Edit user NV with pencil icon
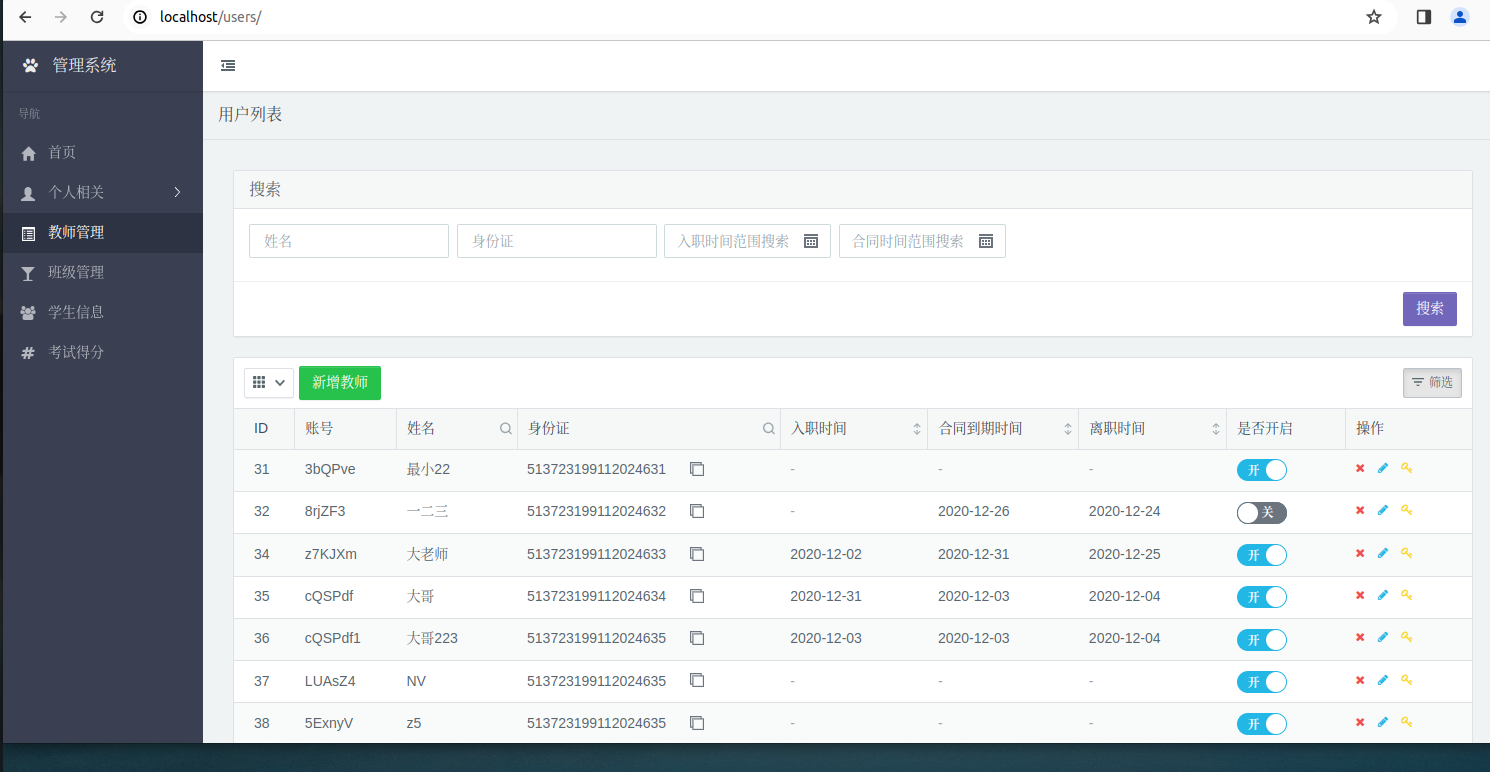The height and width of the screenshot is (772, 1490). pos(1383,680)
